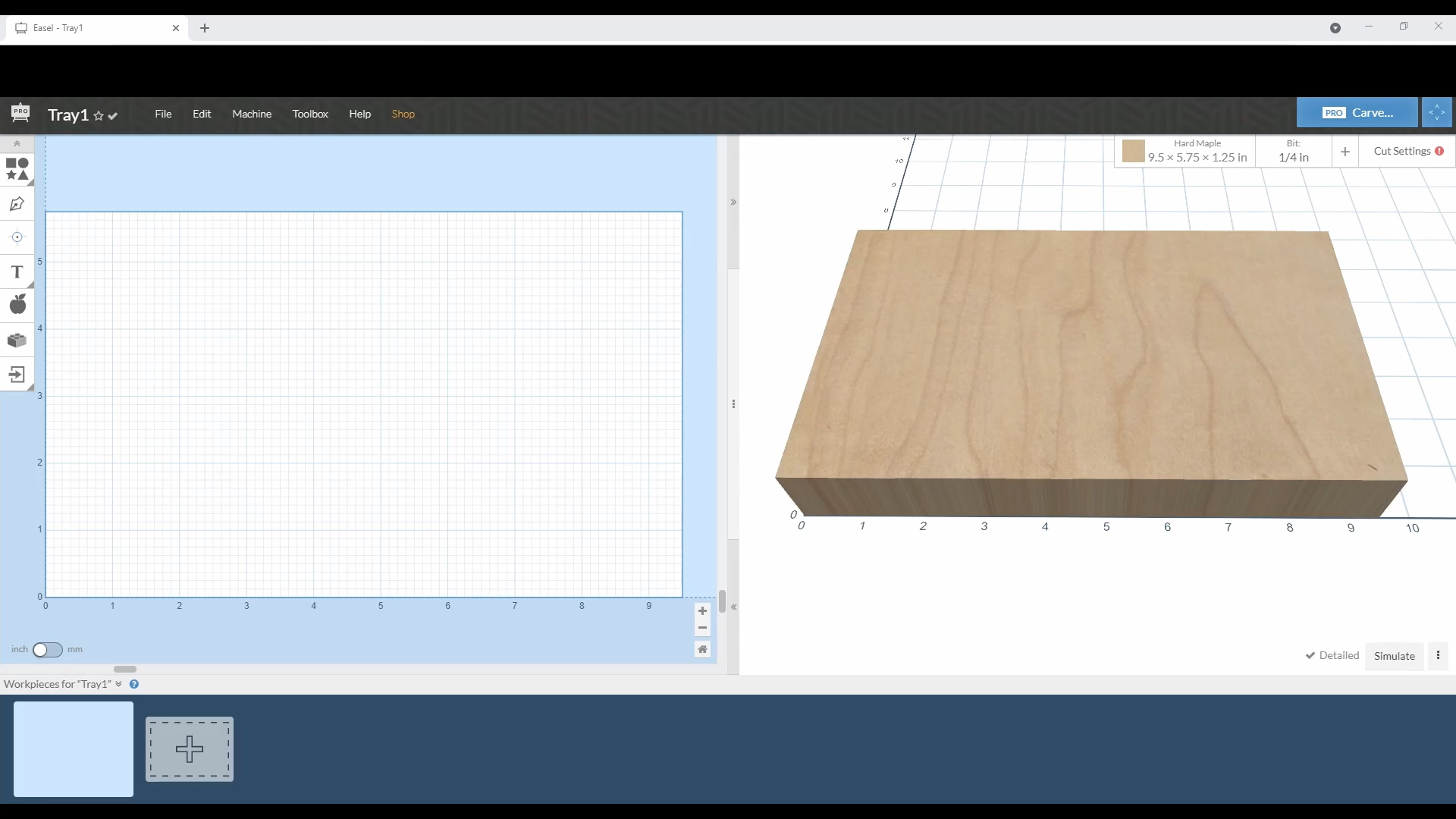Reset the 3D view using the home icon

(x=703, y=649)
